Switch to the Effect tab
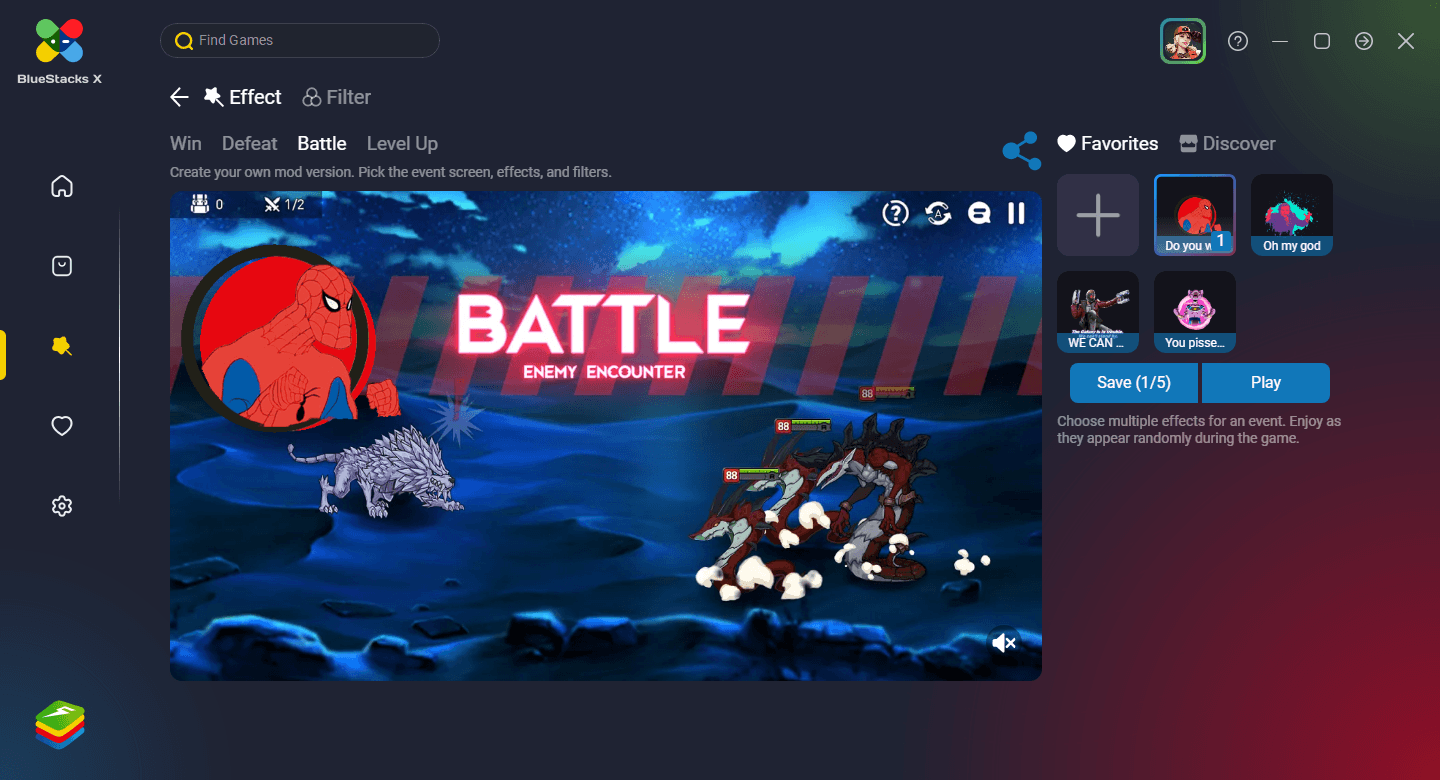1440x780 pixels. (243, 97)
